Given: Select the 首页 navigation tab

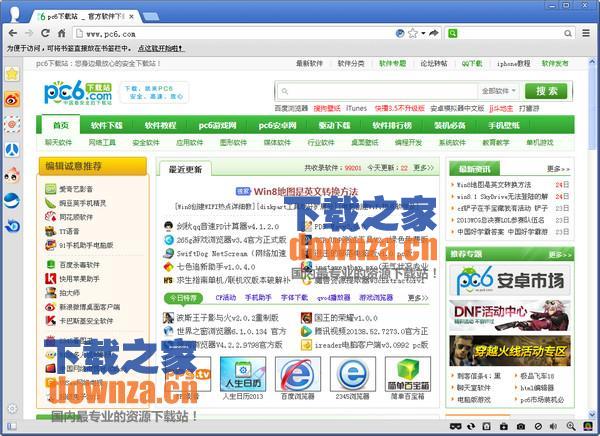Looking at the screenshot, I should 61,125.
